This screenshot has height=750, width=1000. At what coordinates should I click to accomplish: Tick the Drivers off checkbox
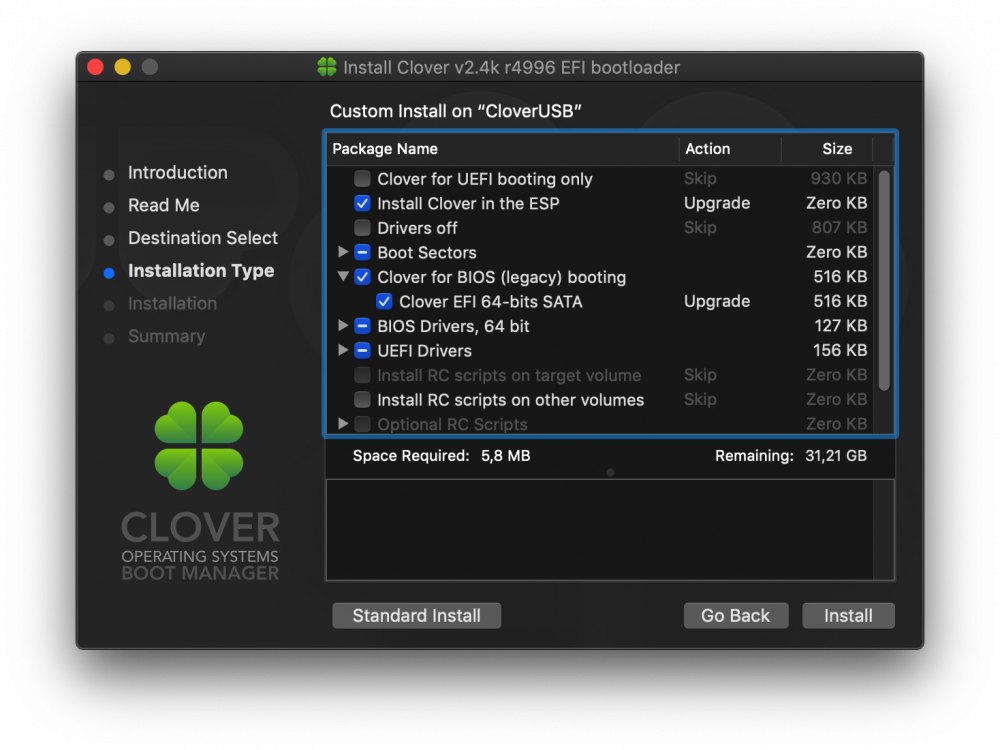tap(362, 228)
